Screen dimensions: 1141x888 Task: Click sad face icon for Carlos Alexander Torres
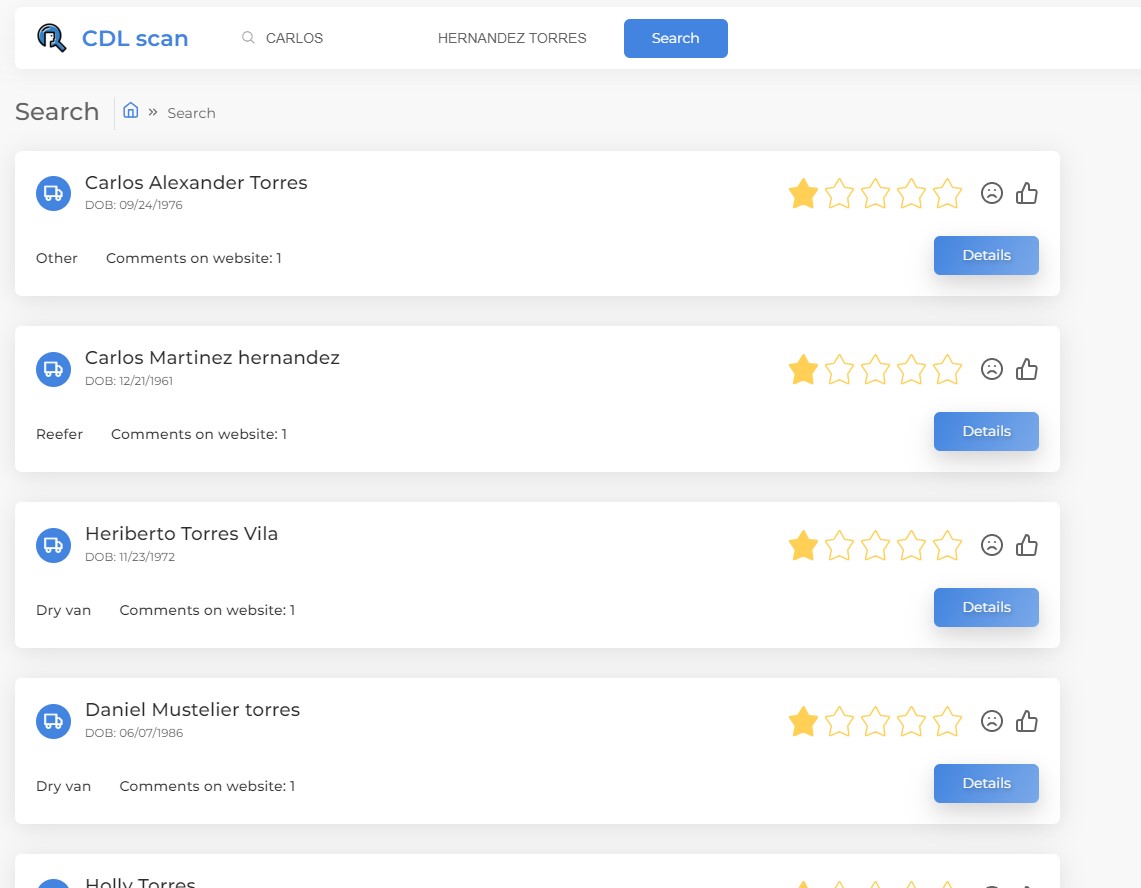coord(992,193)
